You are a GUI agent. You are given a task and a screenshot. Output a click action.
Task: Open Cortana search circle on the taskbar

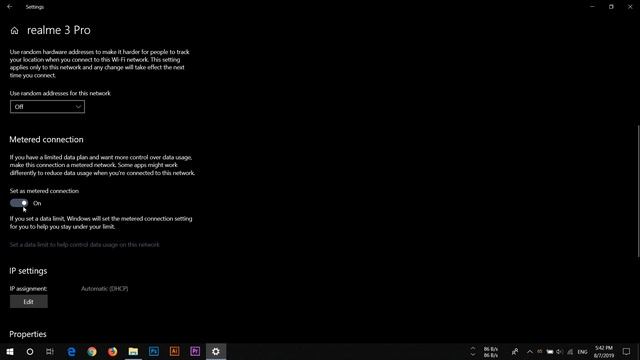[x=30, y=351]
